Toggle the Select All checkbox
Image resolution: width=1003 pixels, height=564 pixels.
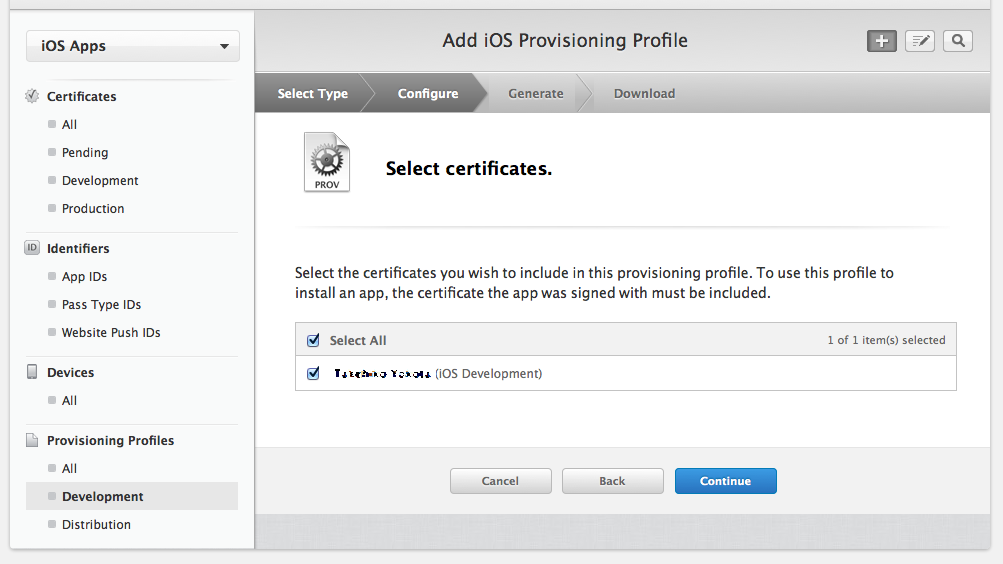pos(314,340)
